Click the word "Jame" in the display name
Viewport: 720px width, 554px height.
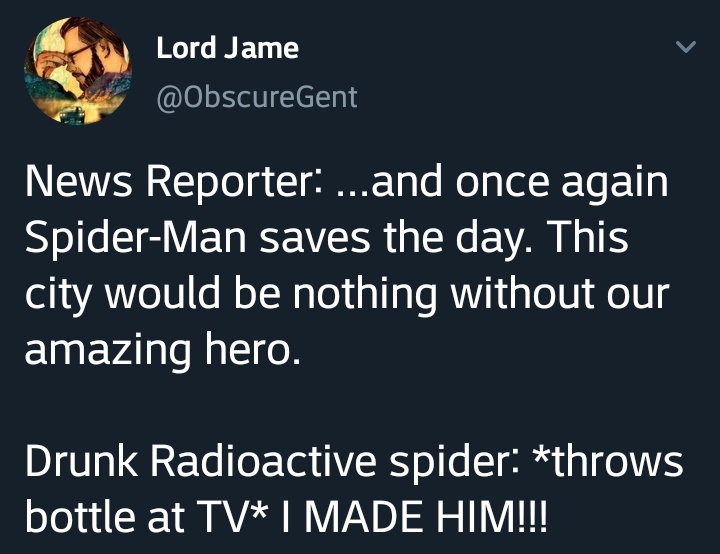[261, 48]
